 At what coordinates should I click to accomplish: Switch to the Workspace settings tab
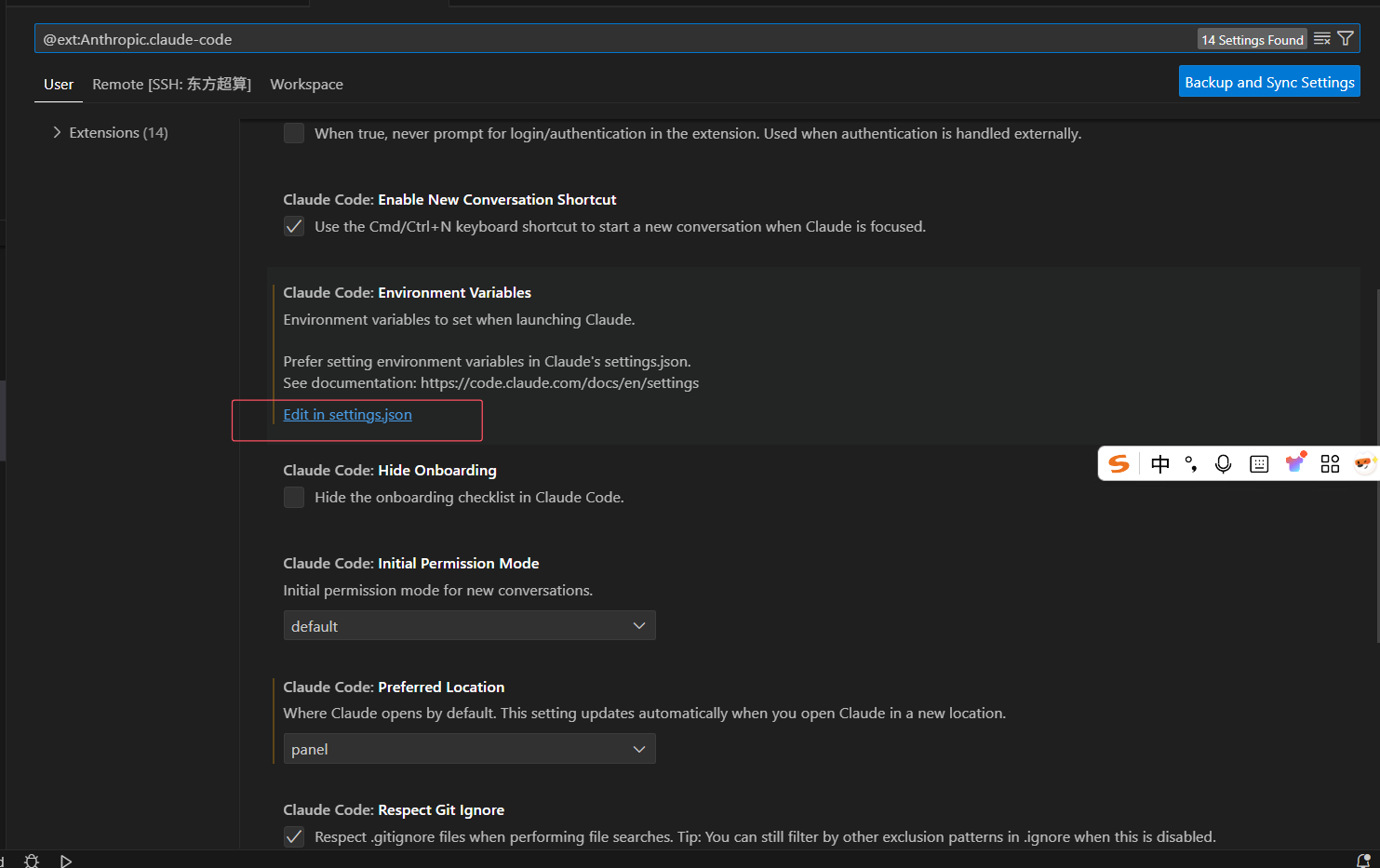tap(307, 84)
